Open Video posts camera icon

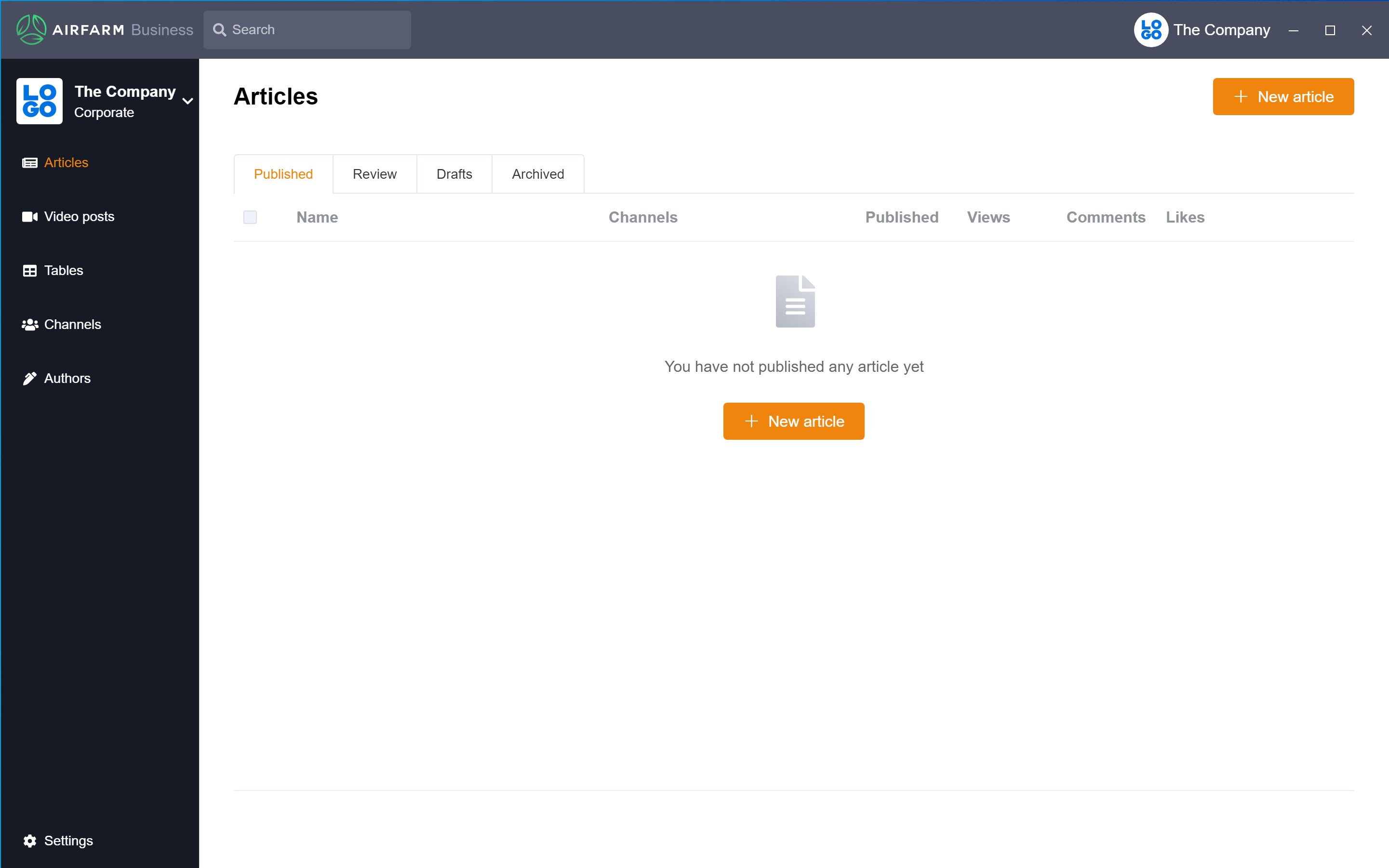[x=30, y=217]
